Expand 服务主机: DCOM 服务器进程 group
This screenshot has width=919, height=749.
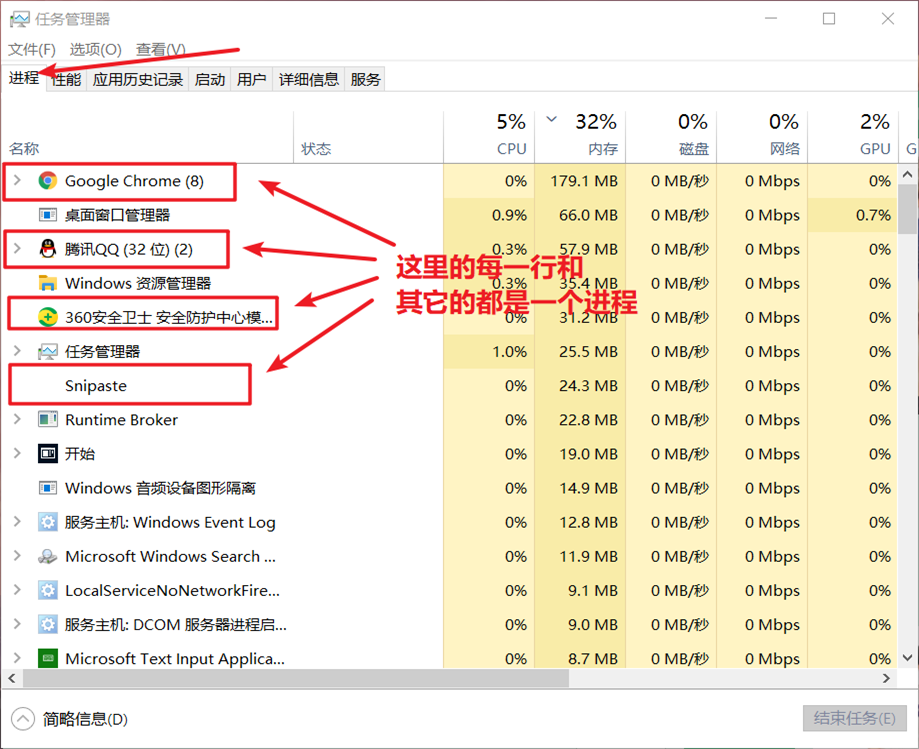pos(18,624)
